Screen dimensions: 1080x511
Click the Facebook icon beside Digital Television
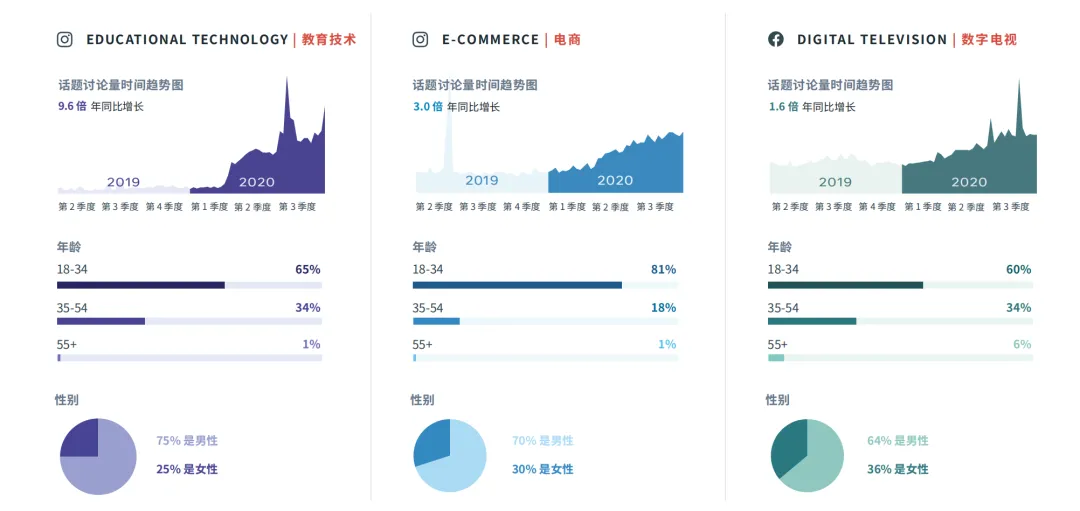coord(776,39)
